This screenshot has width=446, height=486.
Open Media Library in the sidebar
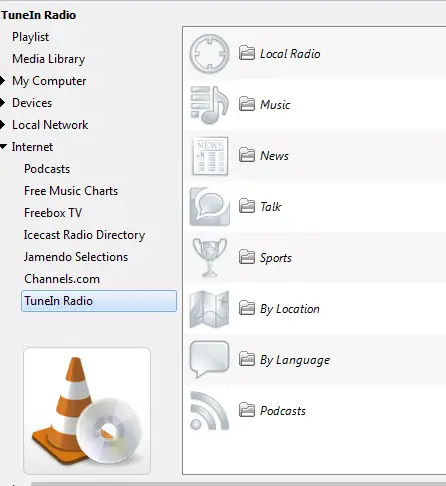click(x=49, y=59)
